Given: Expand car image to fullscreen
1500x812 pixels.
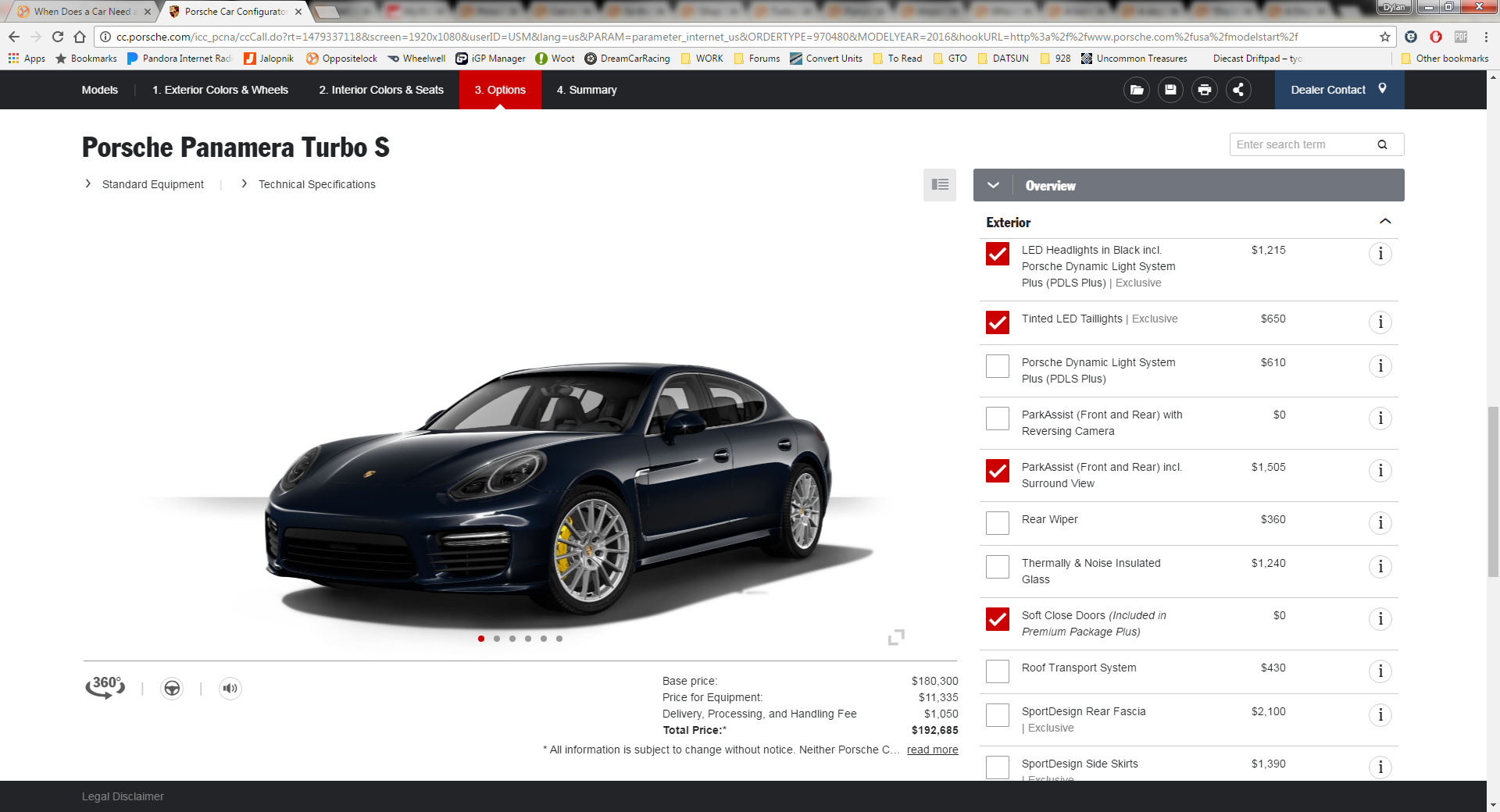Looking at the screenshot, I should [896, 637].
